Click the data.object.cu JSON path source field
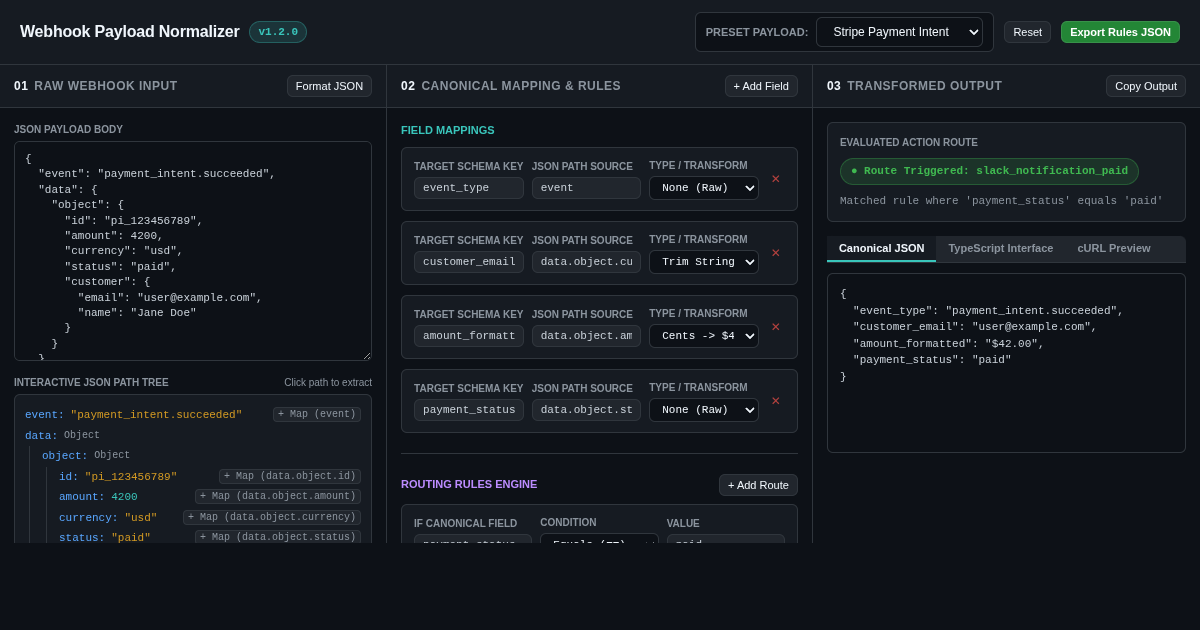 (586, 262)
